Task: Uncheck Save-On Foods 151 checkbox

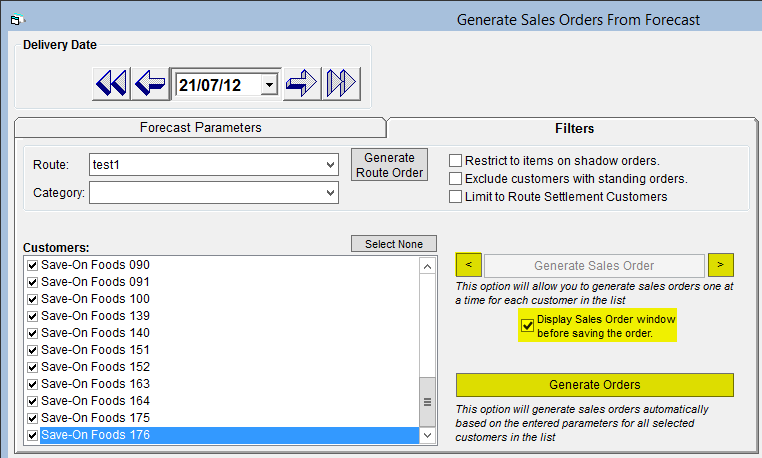Action: pos(33,351)
